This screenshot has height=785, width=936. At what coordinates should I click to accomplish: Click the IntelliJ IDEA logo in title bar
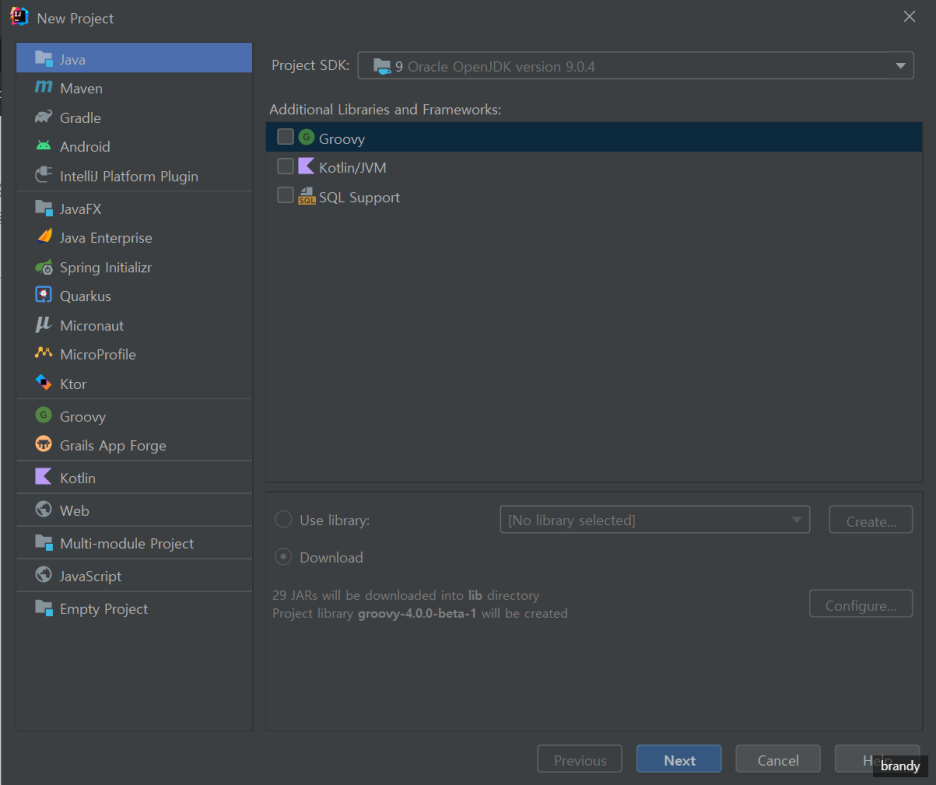point(19,17)
